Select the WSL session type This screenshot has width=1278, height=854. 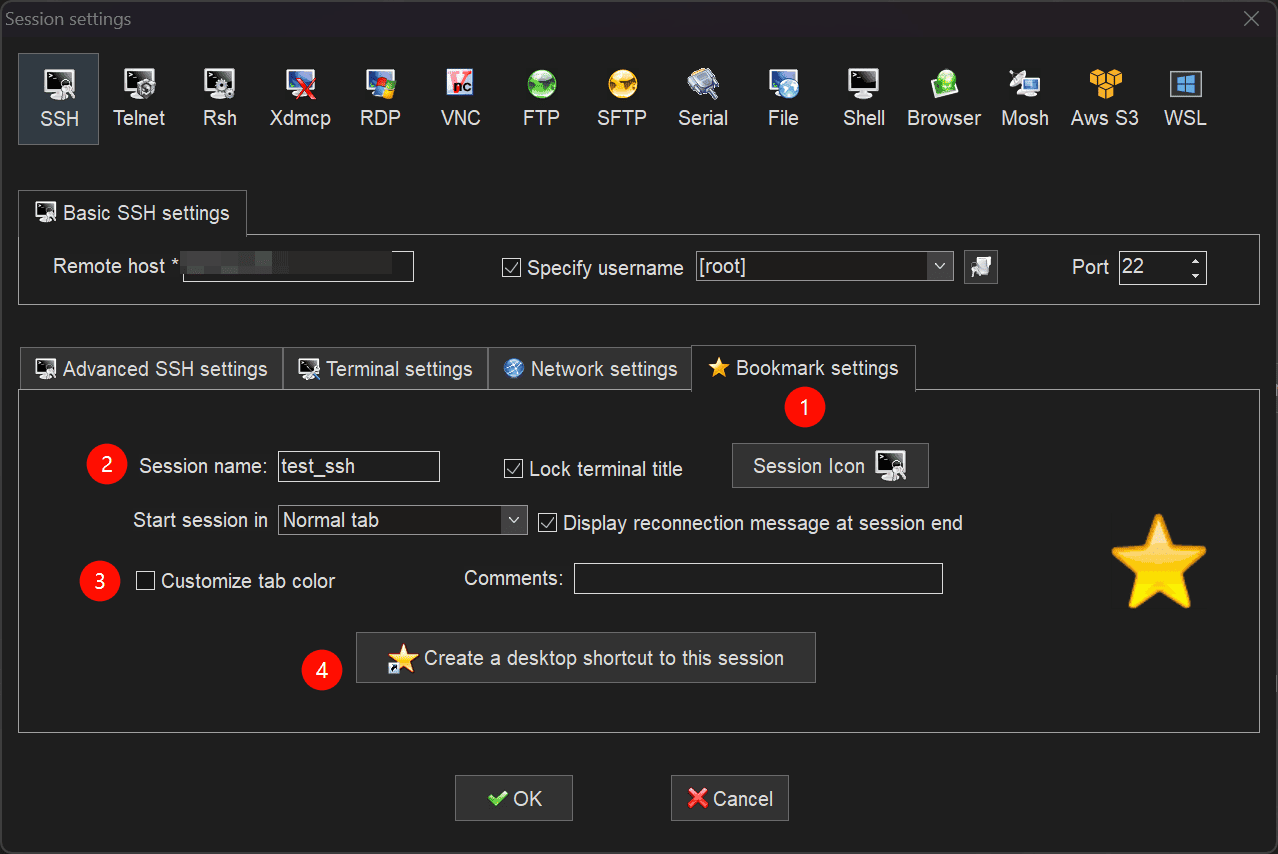pos(1185,98)
